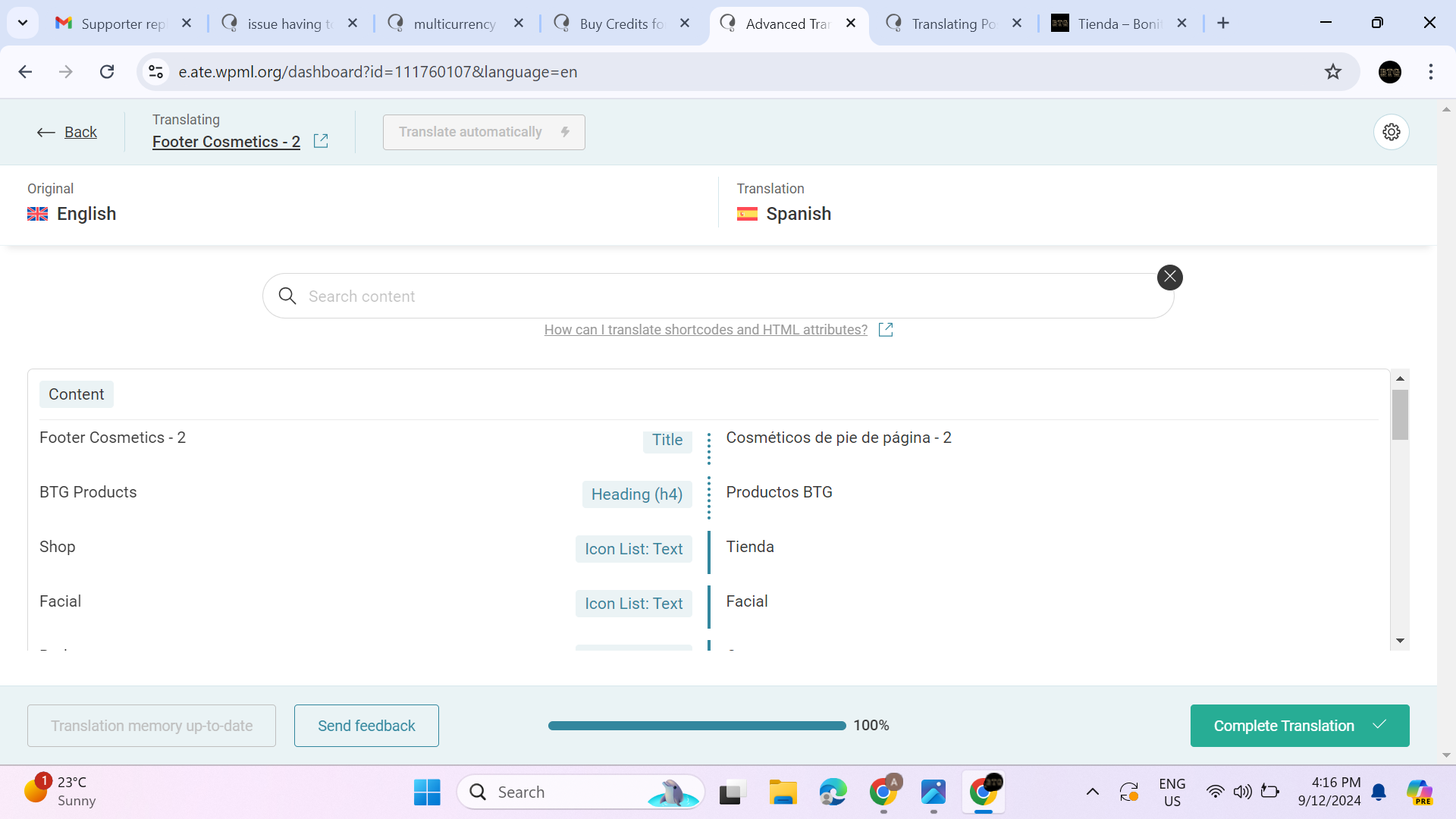Screen dimensions: 1456x819
Task: View site information icon in address bar
Action: tap(156, 72)
